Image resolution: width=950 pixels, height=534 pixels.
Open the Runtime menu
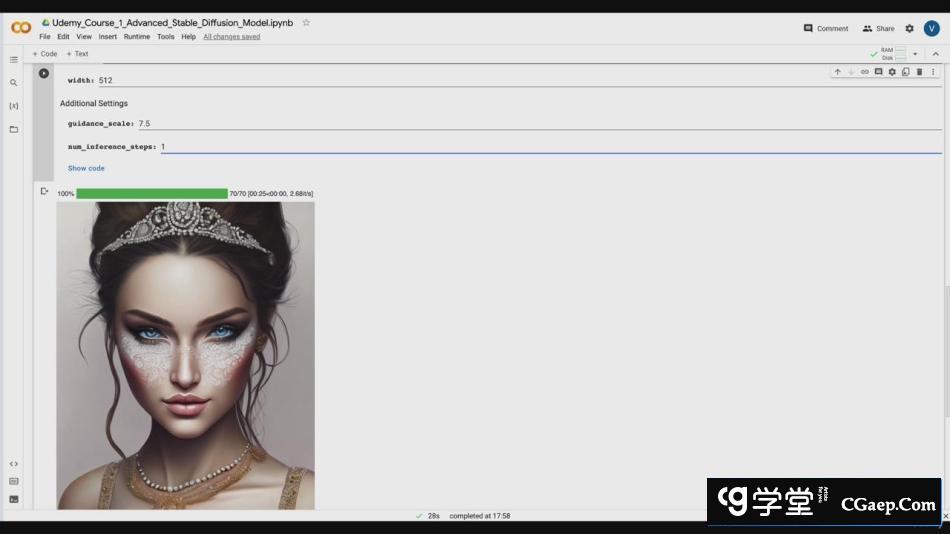pyautogui.click(x=137, y=37)
